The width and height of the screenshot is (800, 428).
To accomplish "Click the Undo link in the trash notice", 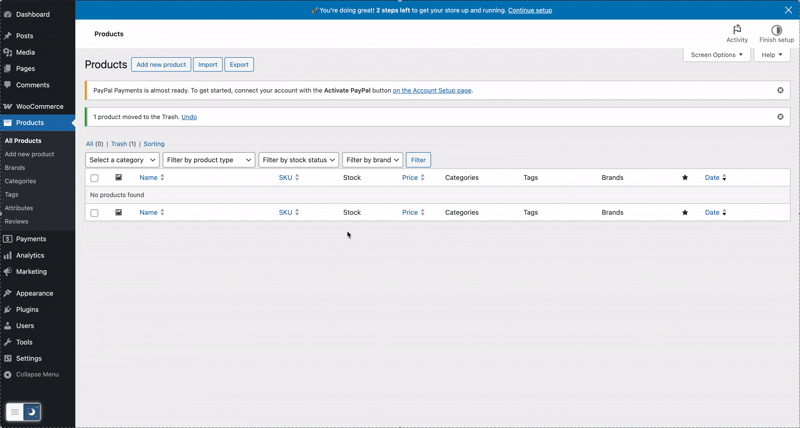I will (x=189, y=117).
